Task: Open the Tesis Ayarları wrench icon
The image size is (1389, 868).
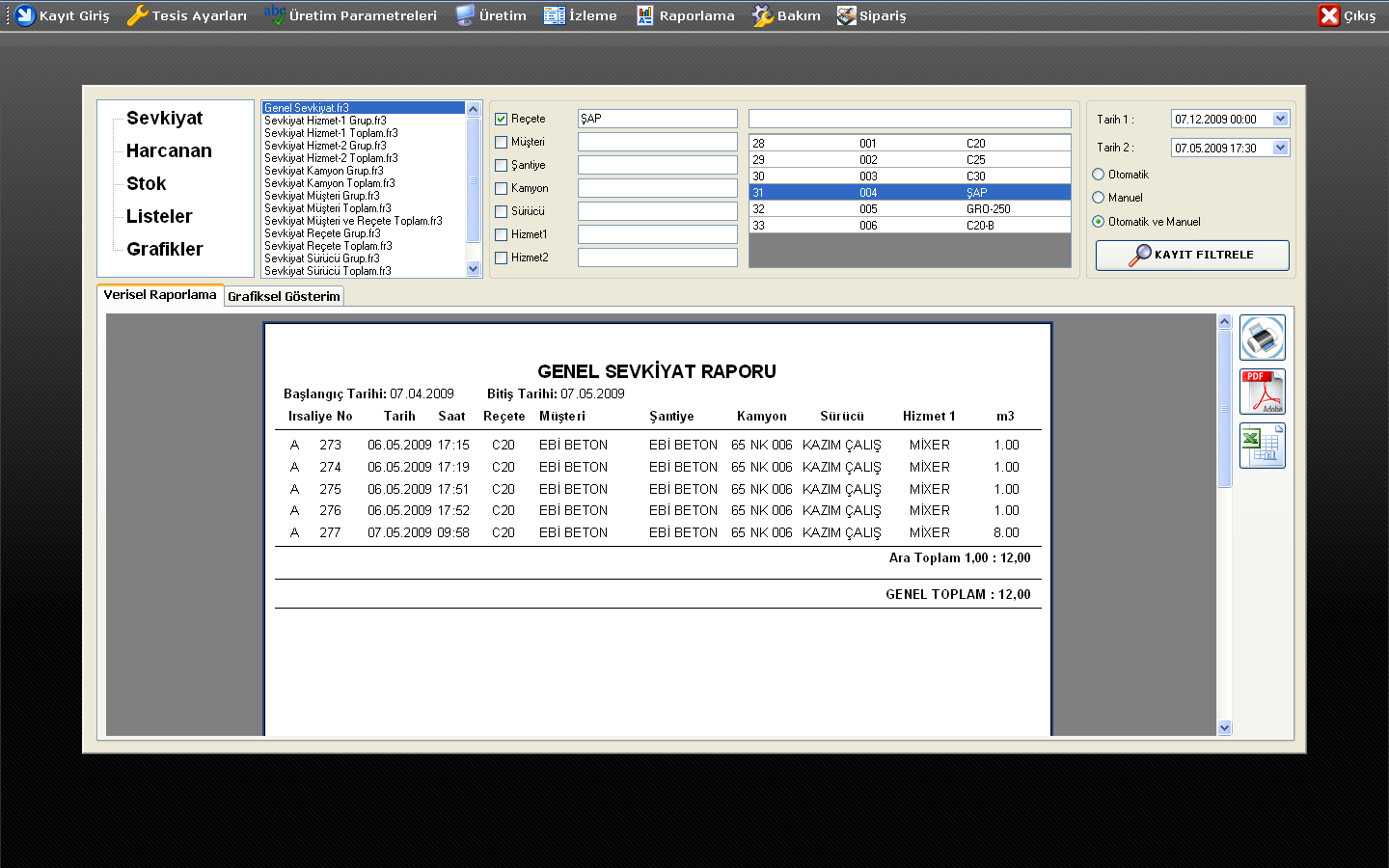Action: tap(138, 15)
